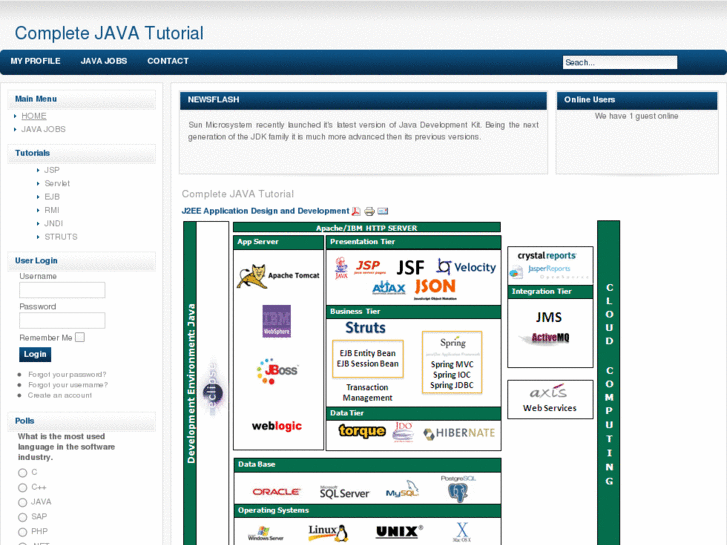Image resolution: width=727 pixels, height=545 pixels.
Task: Select the JAVA poll option
Action: (x=22, y=502)
